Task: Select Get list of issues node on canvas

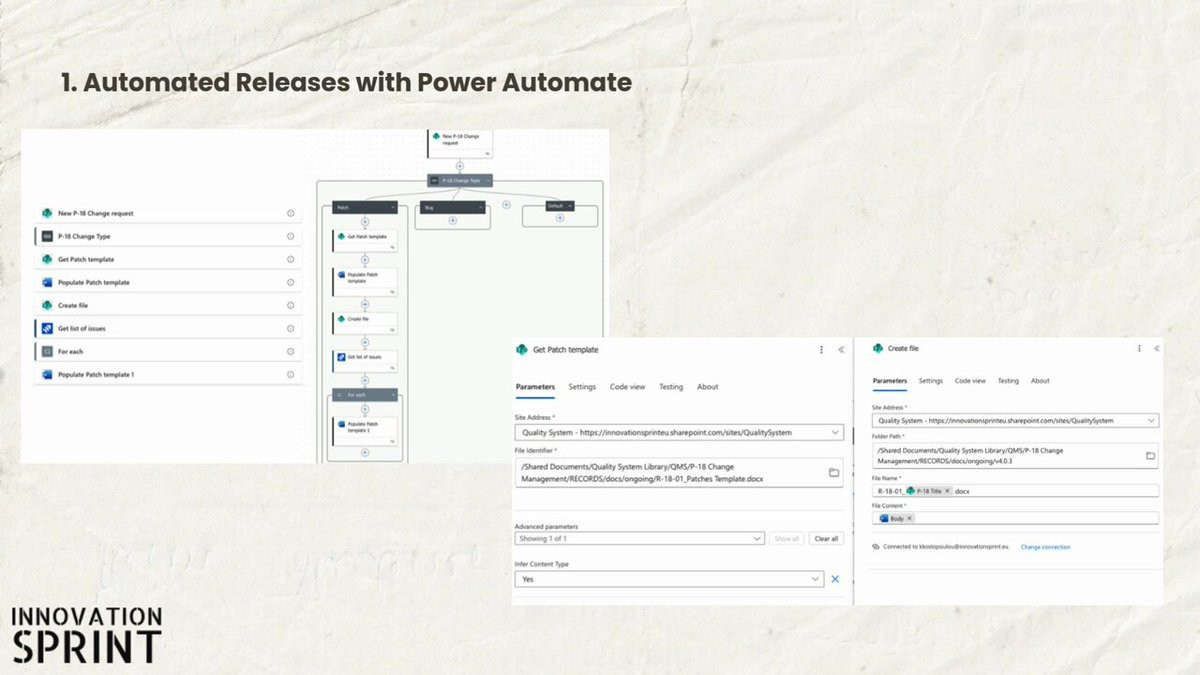Action: click(365, 361)
